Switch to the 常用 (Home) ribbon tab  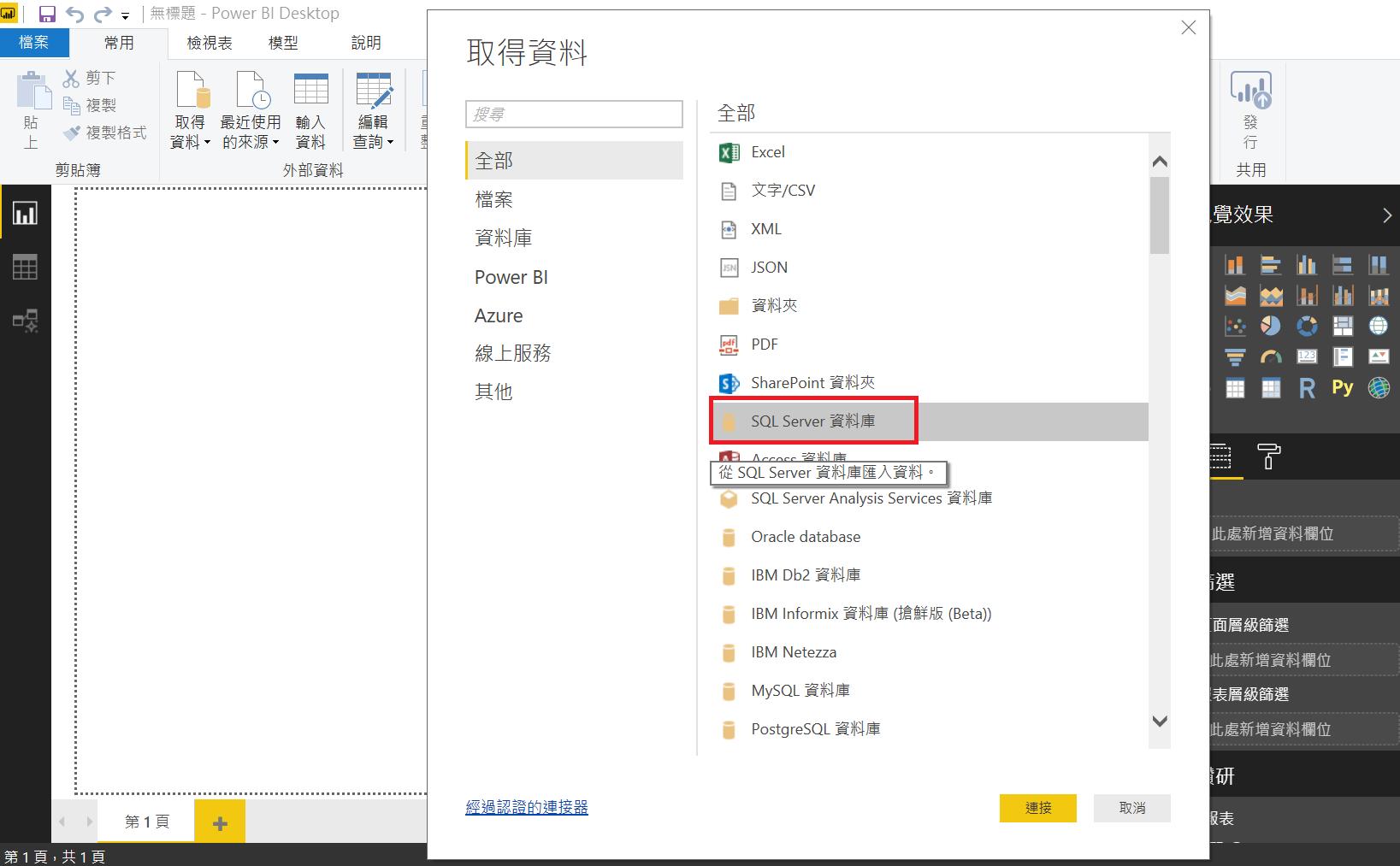(119, 42)
